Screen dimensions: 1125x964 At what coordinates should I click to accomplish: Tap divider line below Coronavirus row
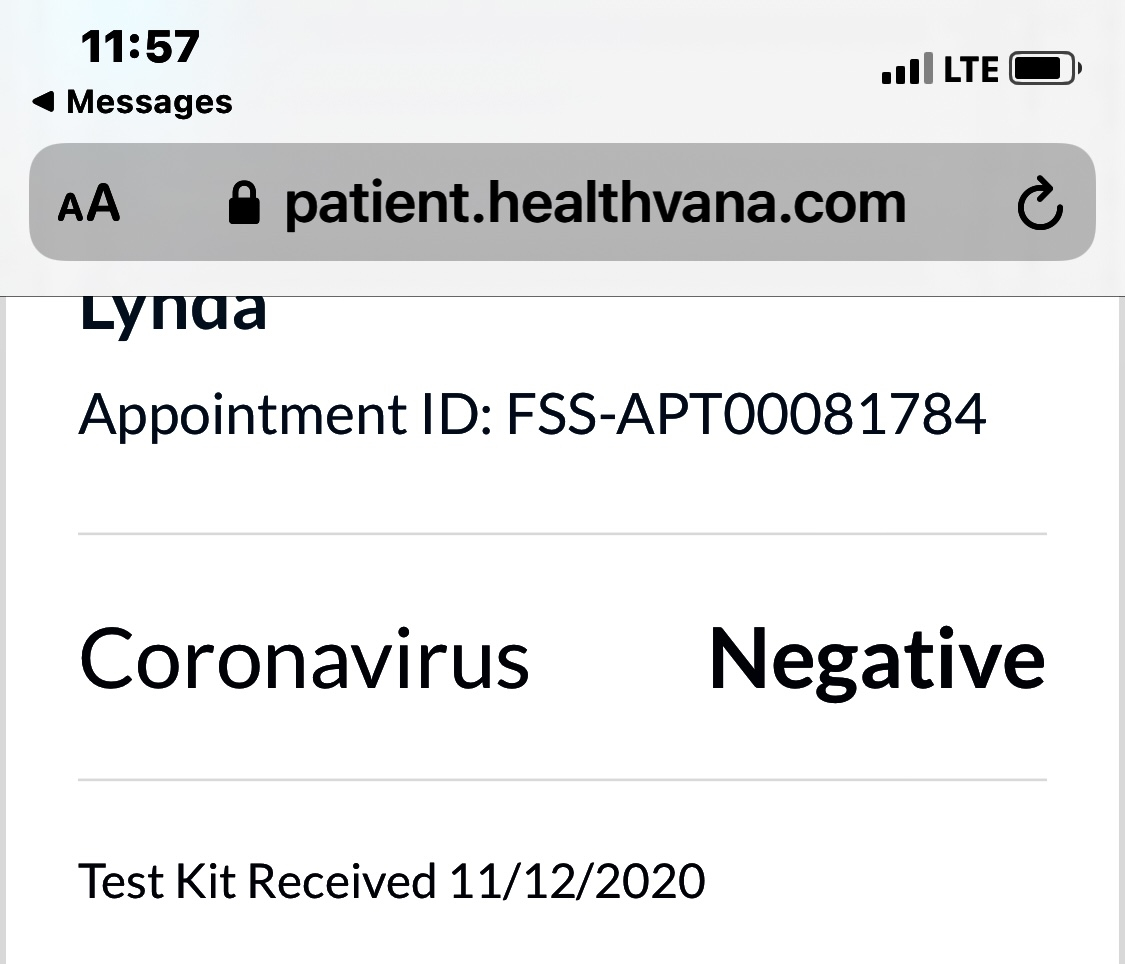(x=562, y=779)
